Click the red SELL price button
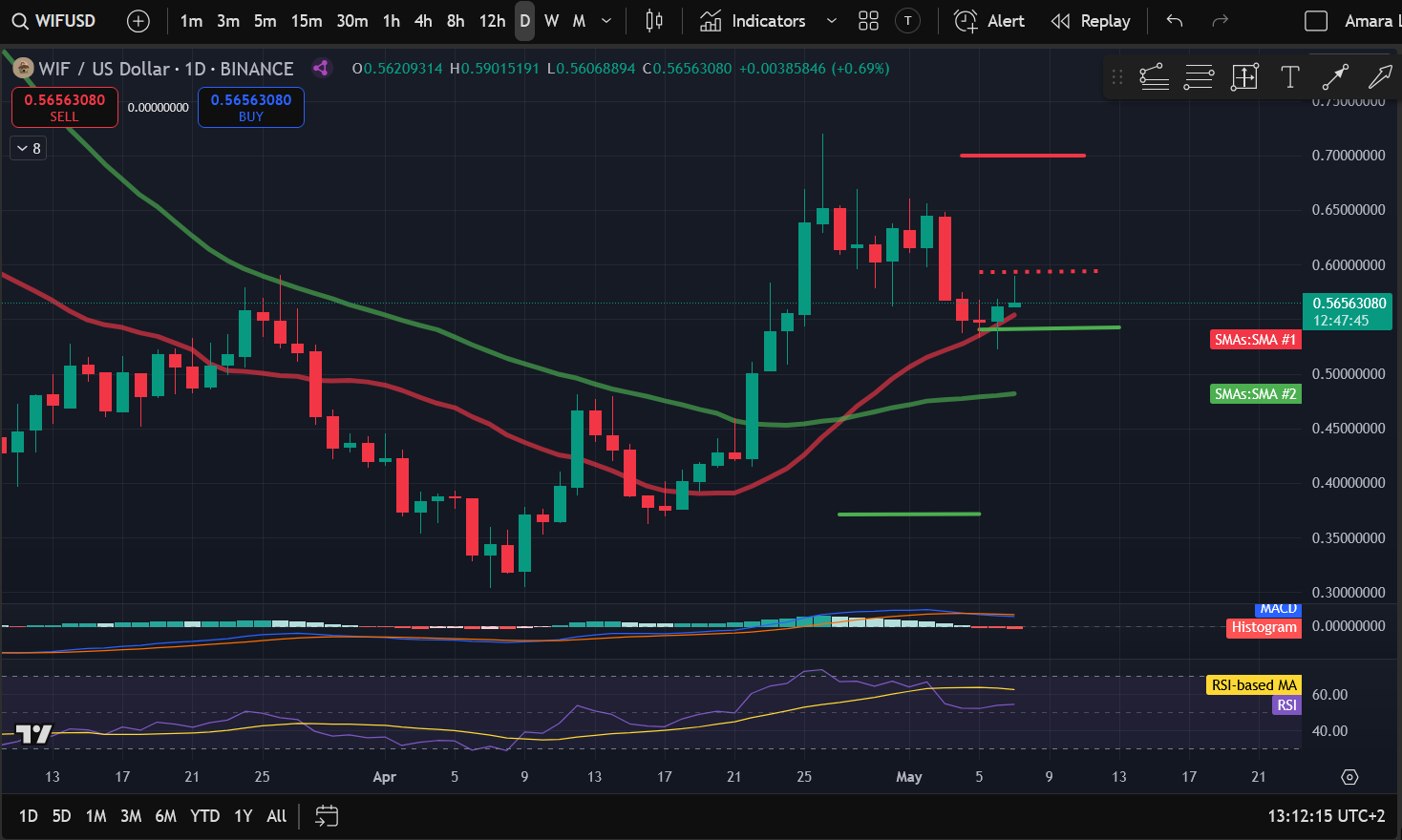1402x840 pixels. pyautogui.click(x=65, y=107)
